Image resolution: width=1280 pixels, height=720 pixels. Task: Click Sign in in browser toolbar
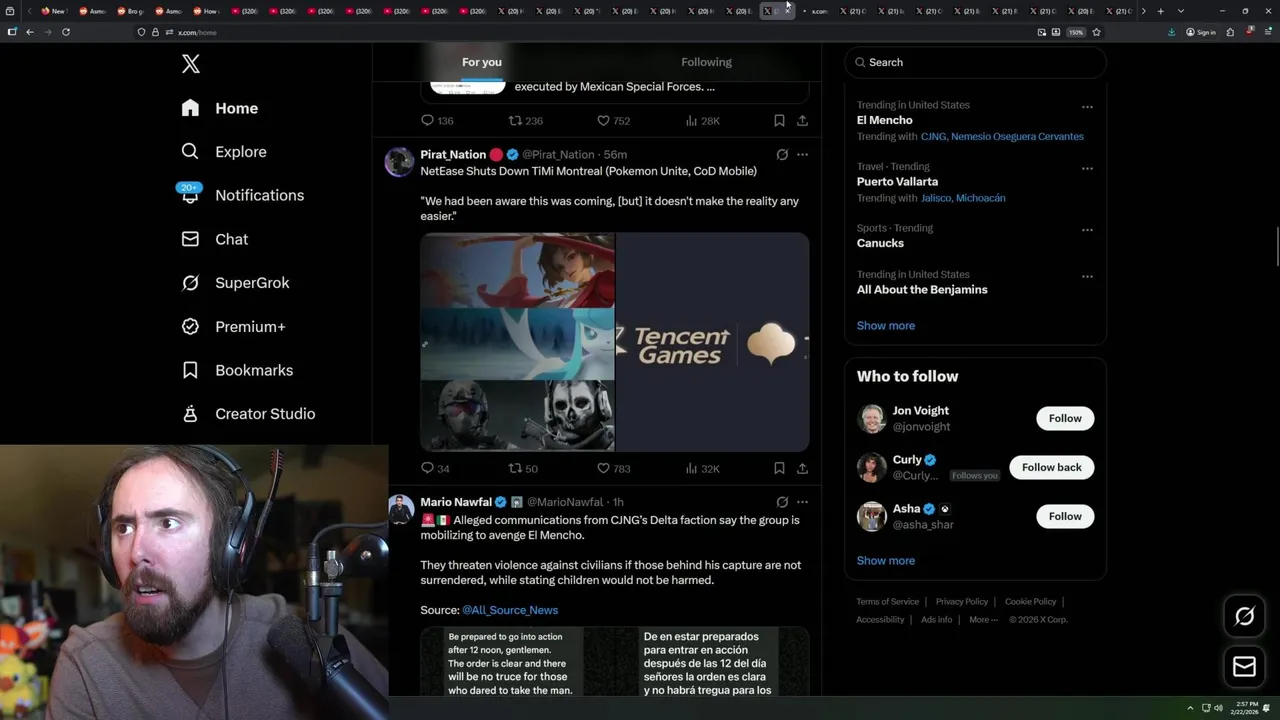click(1200, 32)
